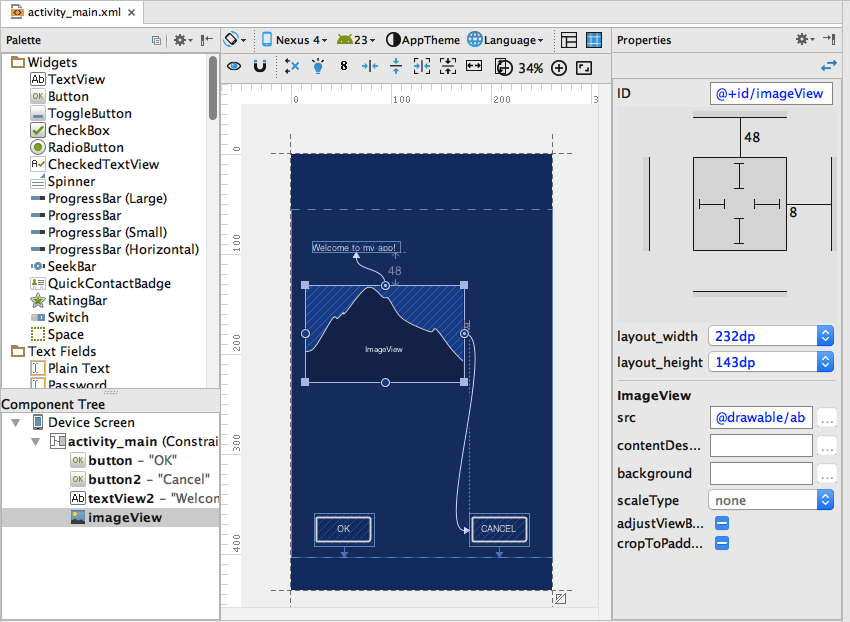850x622 pixels.
Task: Click the Palette hide panel icon
Action: click(207, 40)
